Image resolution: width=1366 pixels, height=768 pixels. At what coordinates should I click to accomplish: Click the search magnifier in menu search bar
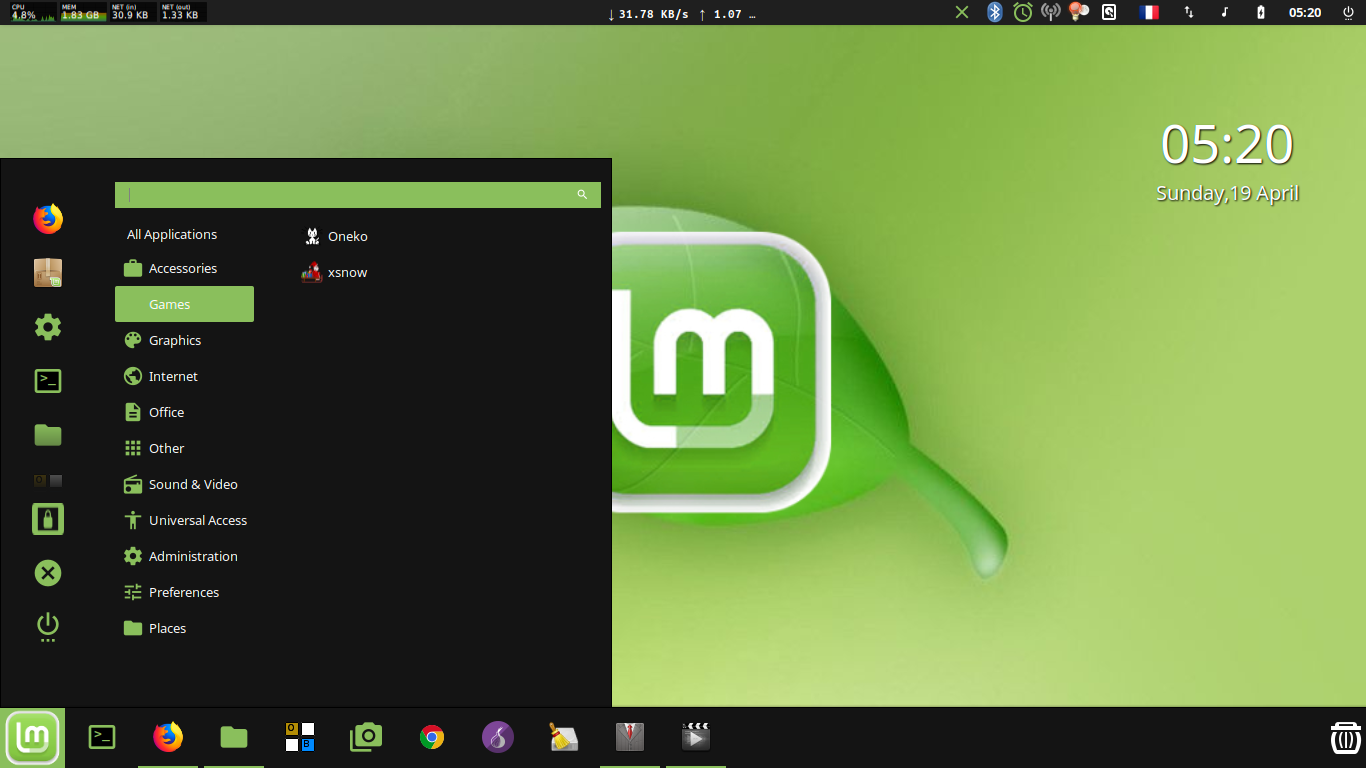[582, 195]
